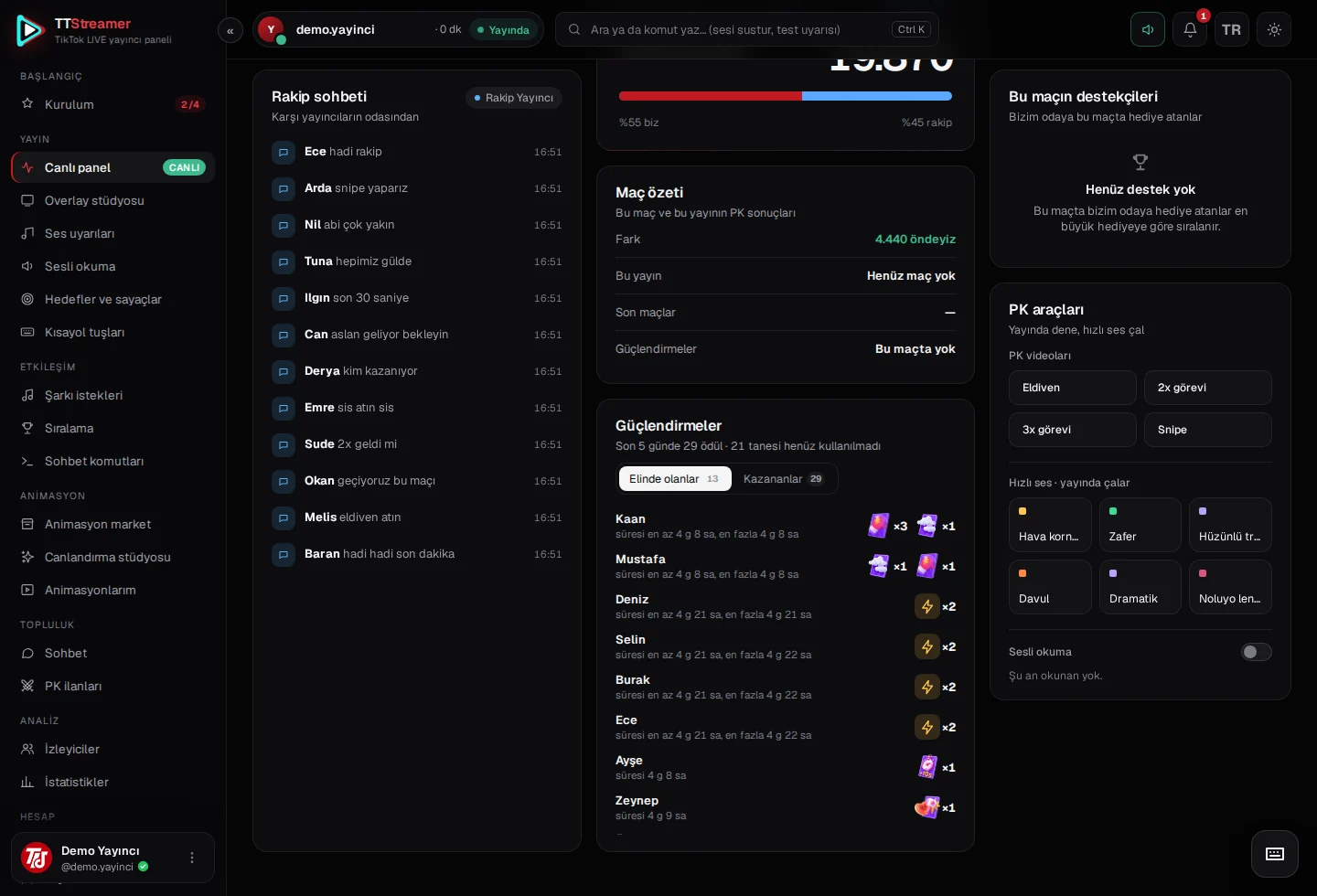Click Zeynep's heart glove power-up icon
The width and height of the screenshot is (1317, 896).
(x=927, y=807)
